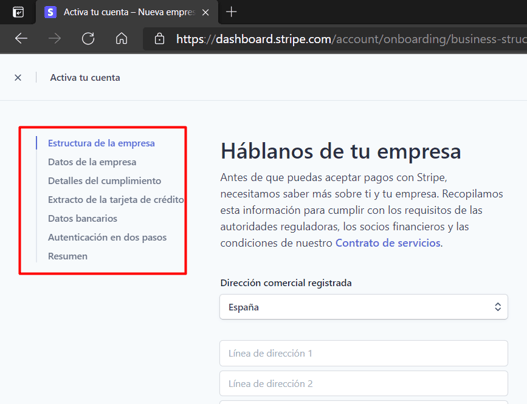Select Activa tu cuenta browser tab
Image resolution: width=527 pixels, height=404 pixels.
click(127, 12)
